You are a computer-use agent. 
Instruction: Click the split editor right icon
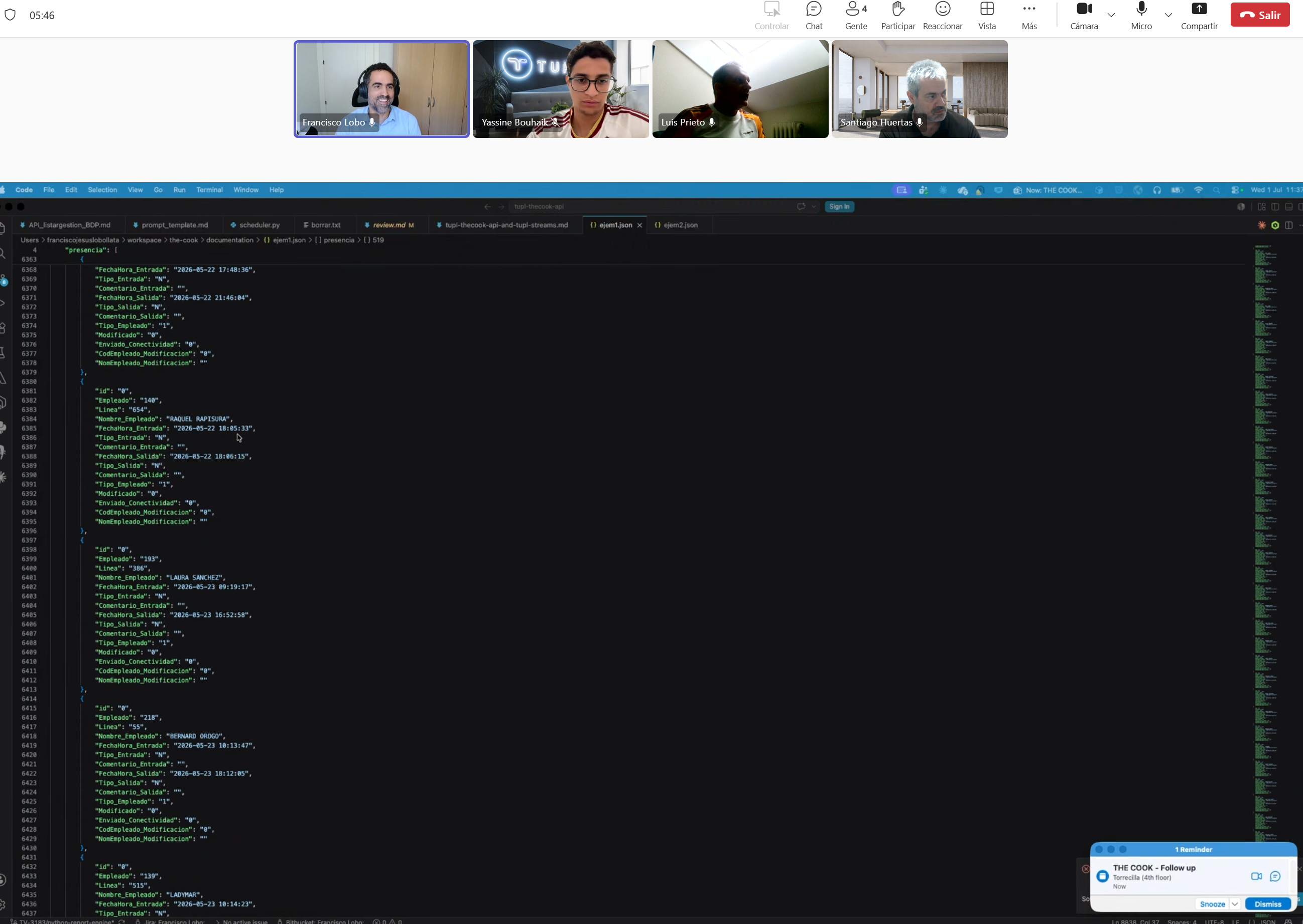coord(1289,225)
